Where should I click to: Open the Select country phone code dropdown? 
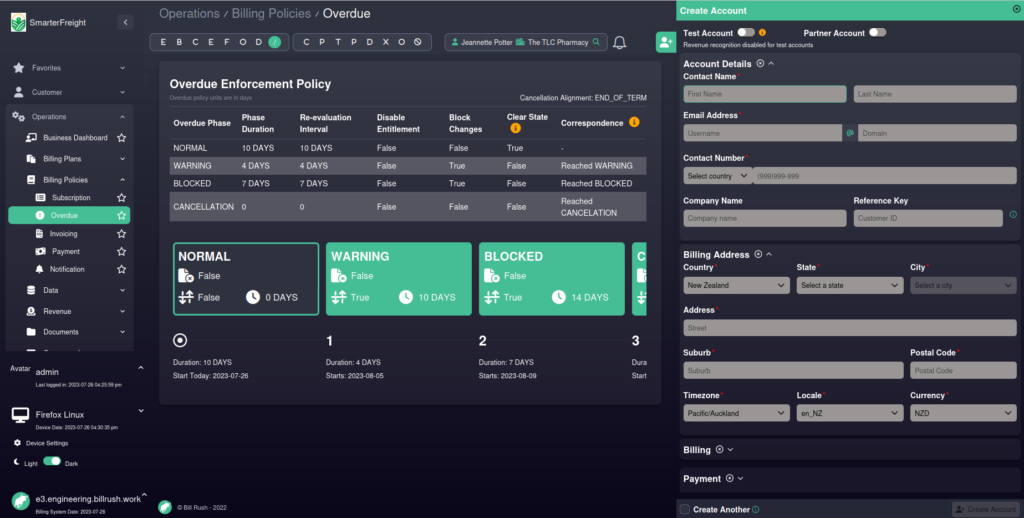[x=717, y=176]
